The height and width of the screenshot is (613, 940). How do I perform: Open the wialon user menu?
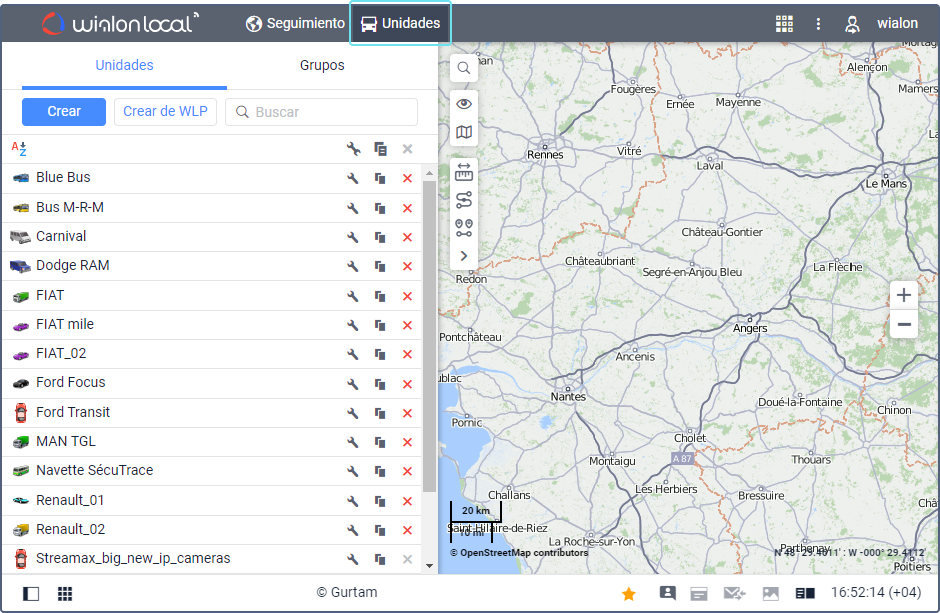(882, 24)
